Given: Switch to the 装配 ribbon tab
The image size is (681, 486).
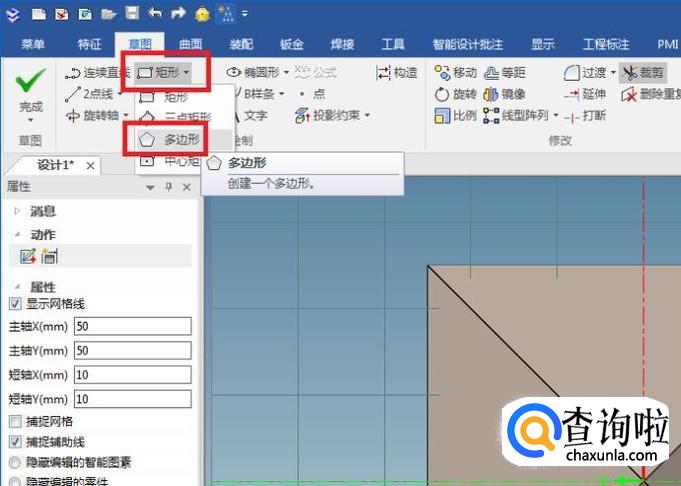Looking at the screenshot, I should pyautogui.click(x=241, y=44).
